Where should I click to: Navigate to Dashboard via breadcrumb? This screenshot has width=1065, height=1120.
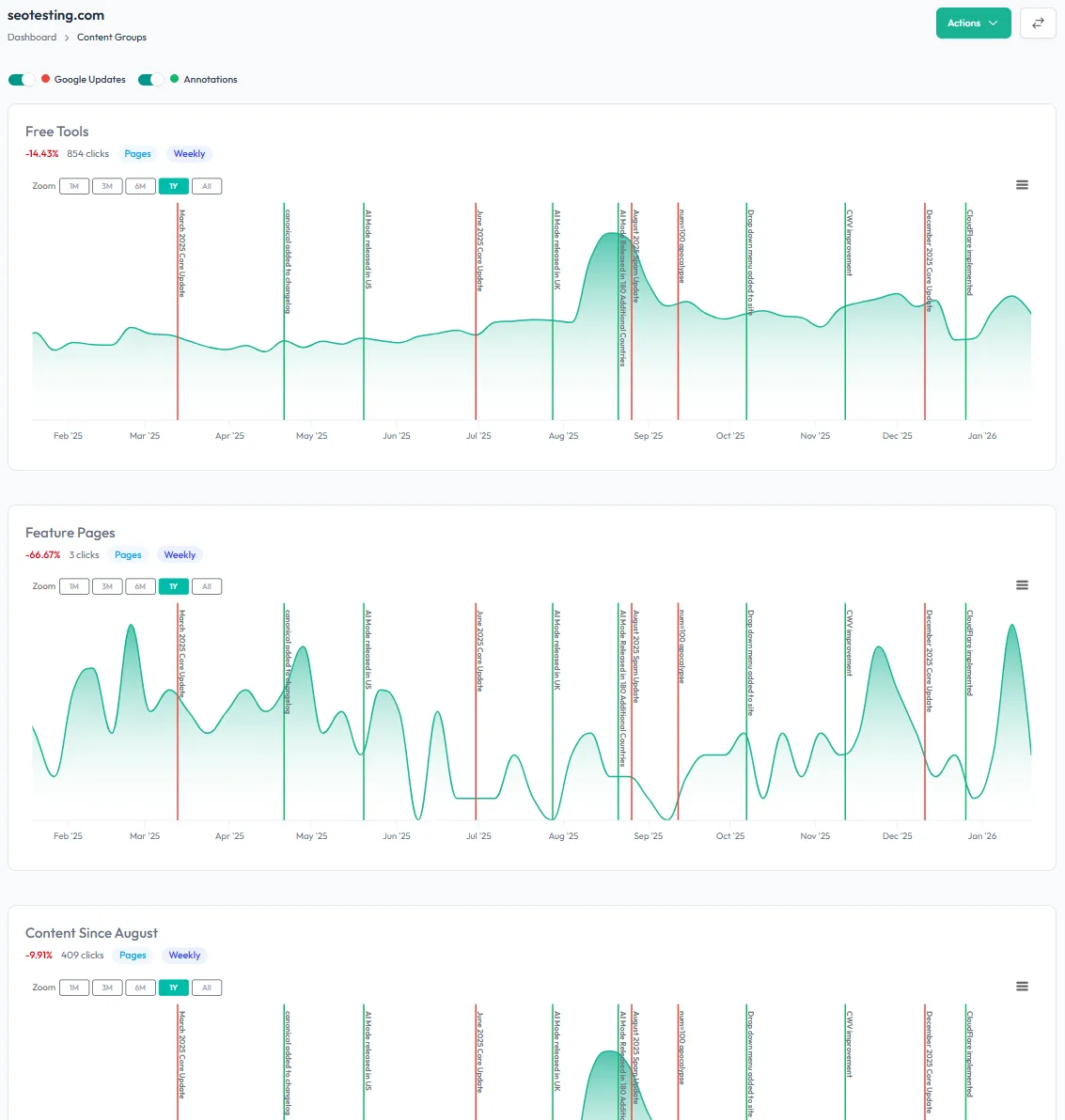tap(31, 37)
